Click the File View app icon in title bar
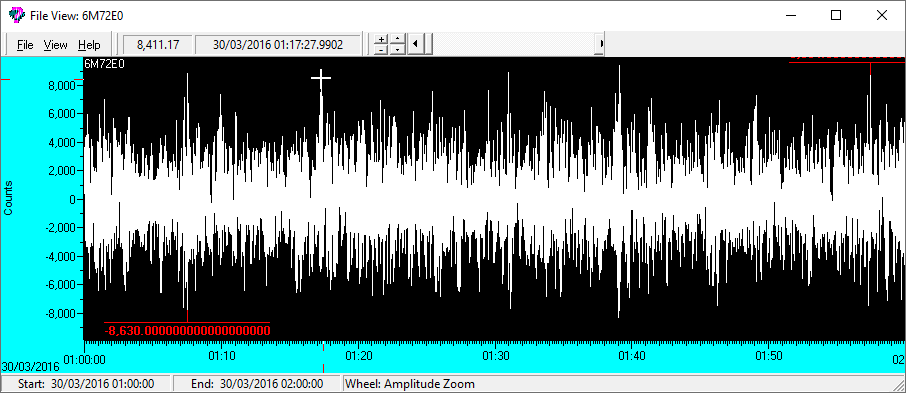Image resolution: width=906 pixels, height=393 pixels. 17,15
